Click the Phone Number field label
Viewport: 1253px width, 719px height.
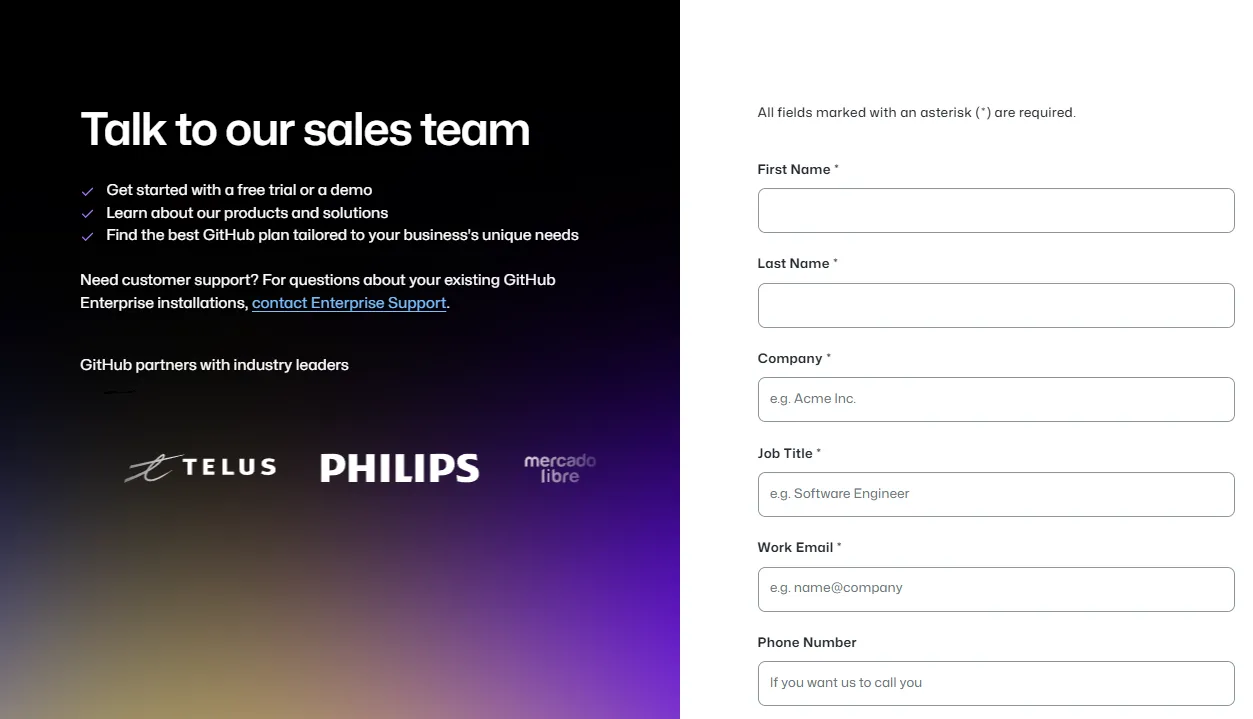pyautogui.click(x=807, y=643)
